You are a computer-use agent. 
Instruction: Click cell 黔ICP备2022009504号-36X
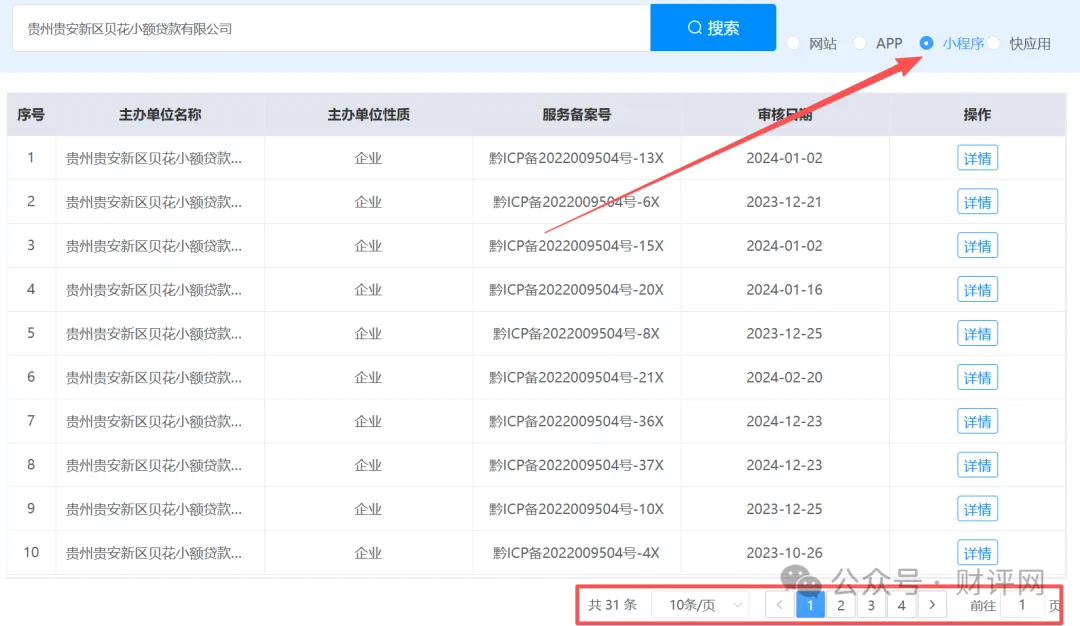(x=577, y=421)
